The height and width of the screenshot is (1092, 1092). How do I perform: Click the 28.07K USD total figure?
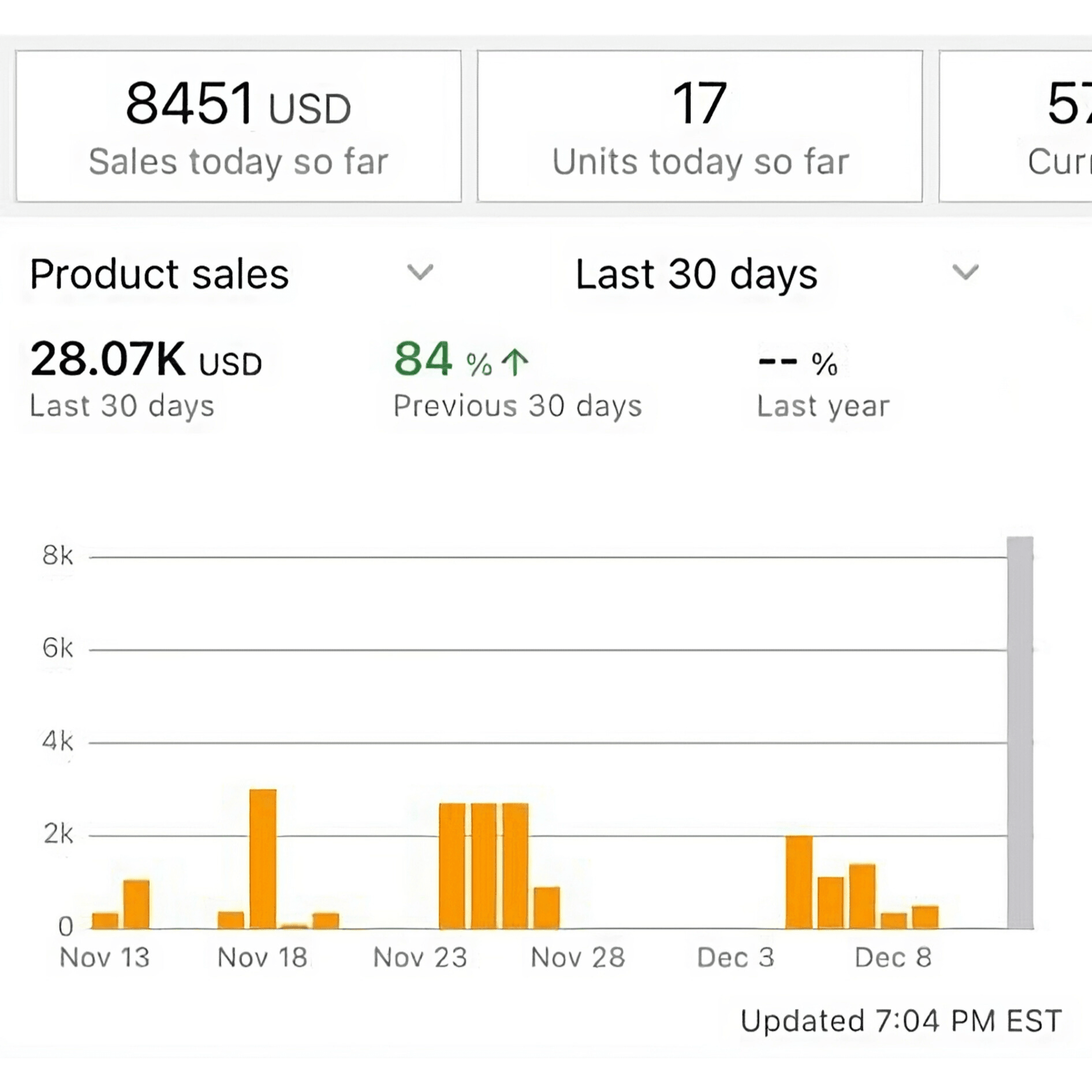click(x=146, y=359)
